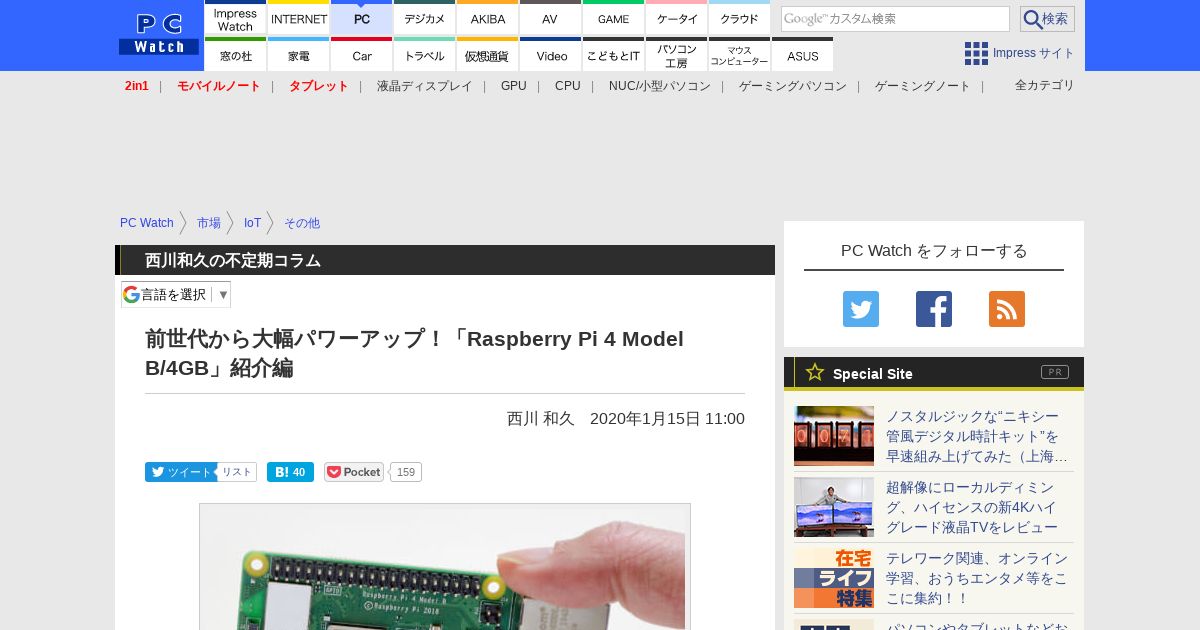Read the テレワーク関連 article link
Image resolution: width=1200 pixels, height=630 pixels.
[977, 578]
